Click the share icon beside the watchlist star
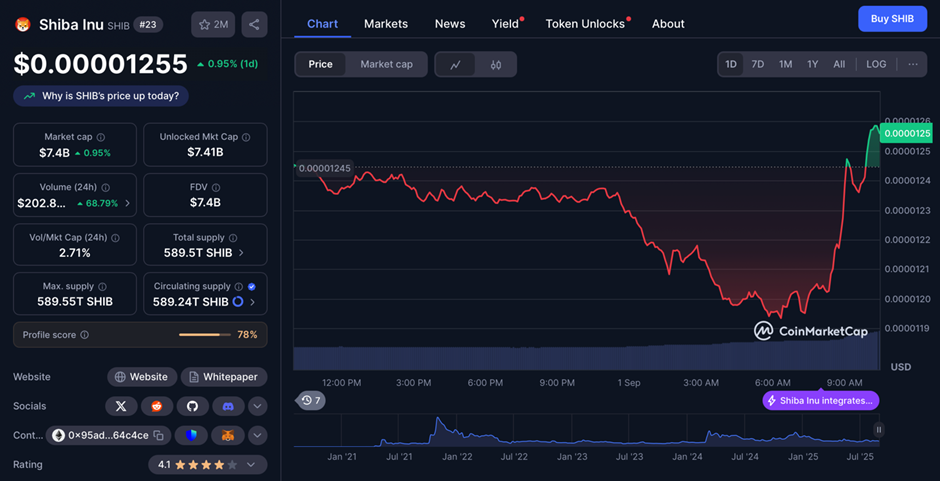 coord(254,25)
